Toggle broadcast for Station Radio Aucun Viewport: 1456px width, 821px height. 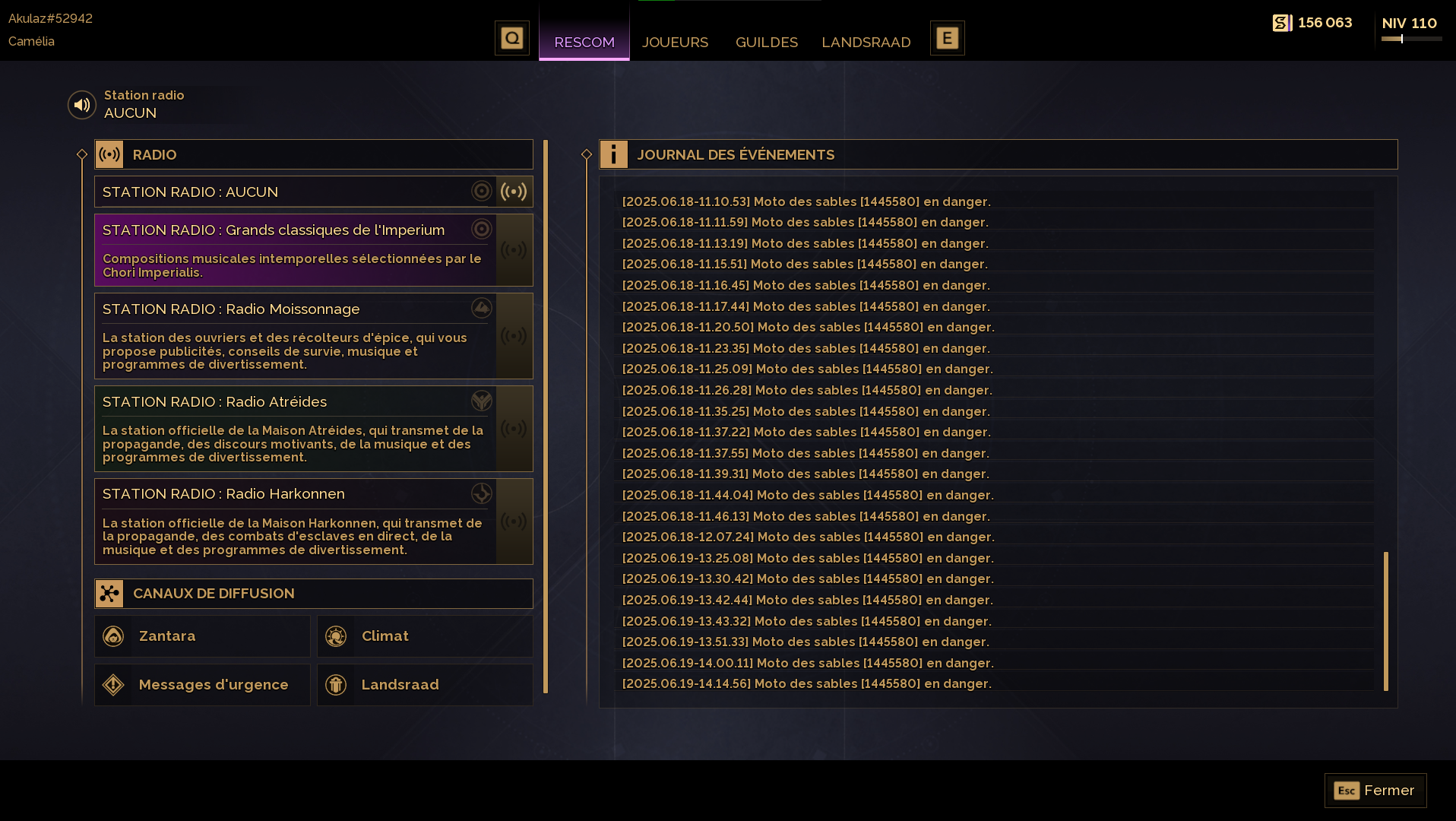(514, 192)
